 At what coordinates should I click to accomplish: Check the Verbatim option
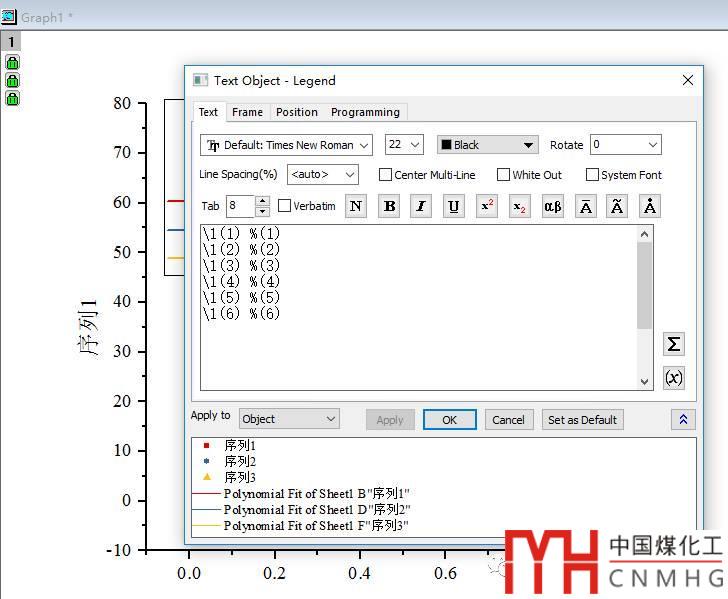tap(285, 206)
